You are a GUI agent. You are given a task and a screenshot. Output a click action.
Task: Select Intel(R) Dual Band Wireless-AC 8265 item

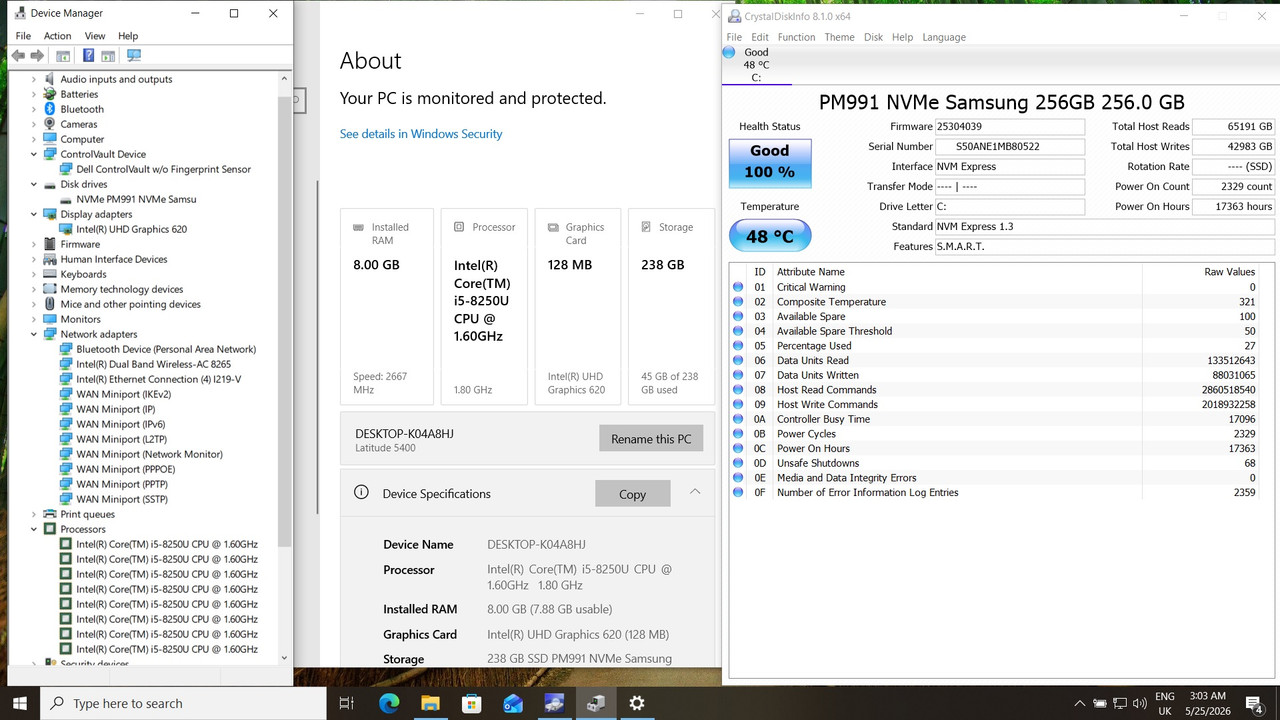coord(153,364)
